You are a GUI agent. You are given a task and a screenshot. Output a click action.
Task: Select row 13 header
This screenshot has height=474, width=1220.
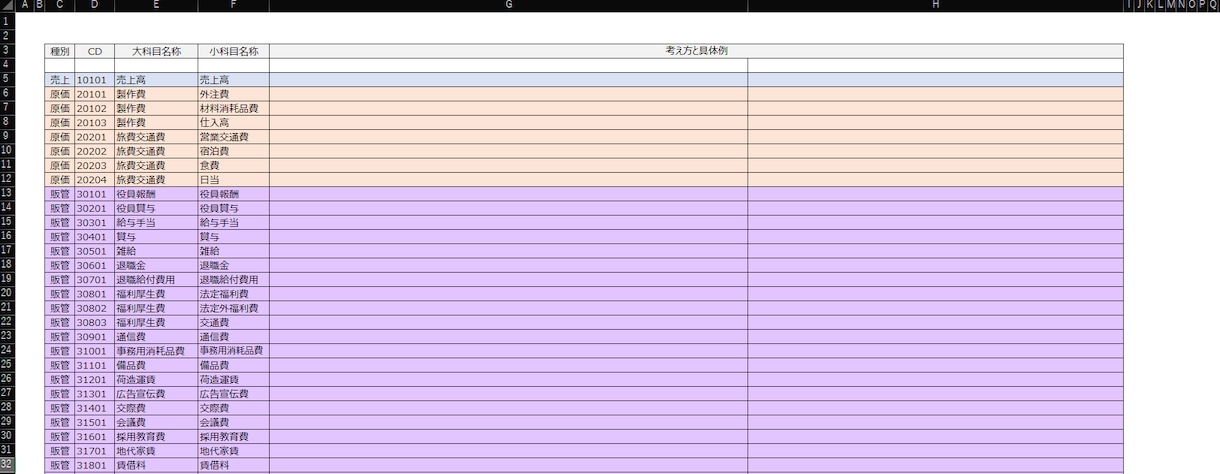click(6, 193)
